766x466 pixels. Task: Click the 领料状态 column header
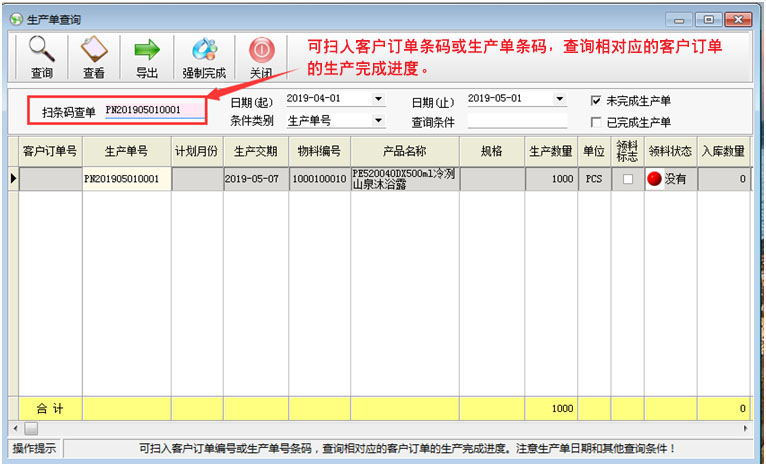[671, 151]
